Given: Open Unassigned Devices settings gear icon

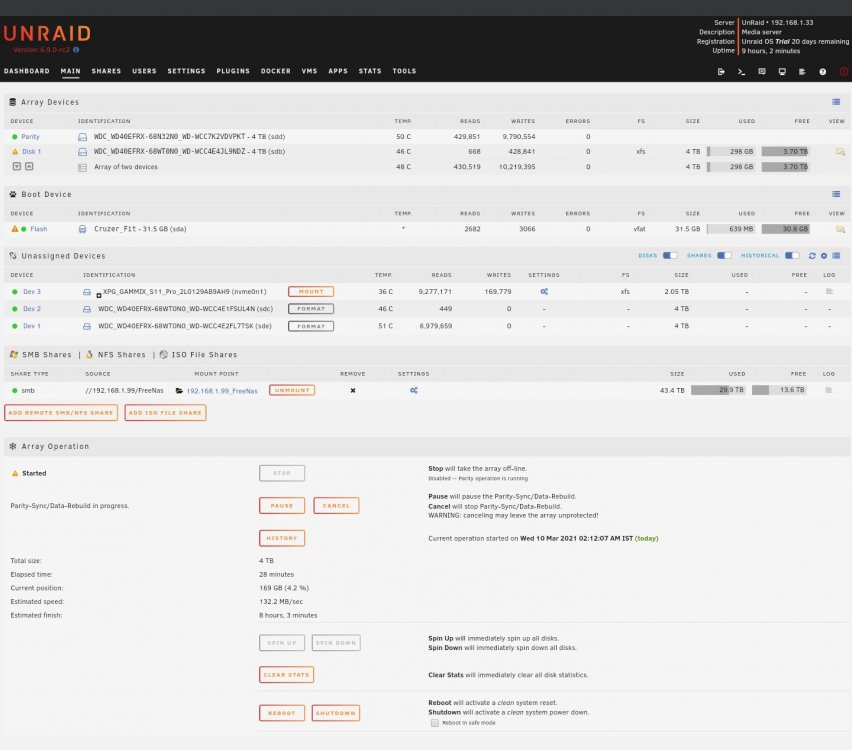Looking at the screenshot, I should [x=824, y=255].
